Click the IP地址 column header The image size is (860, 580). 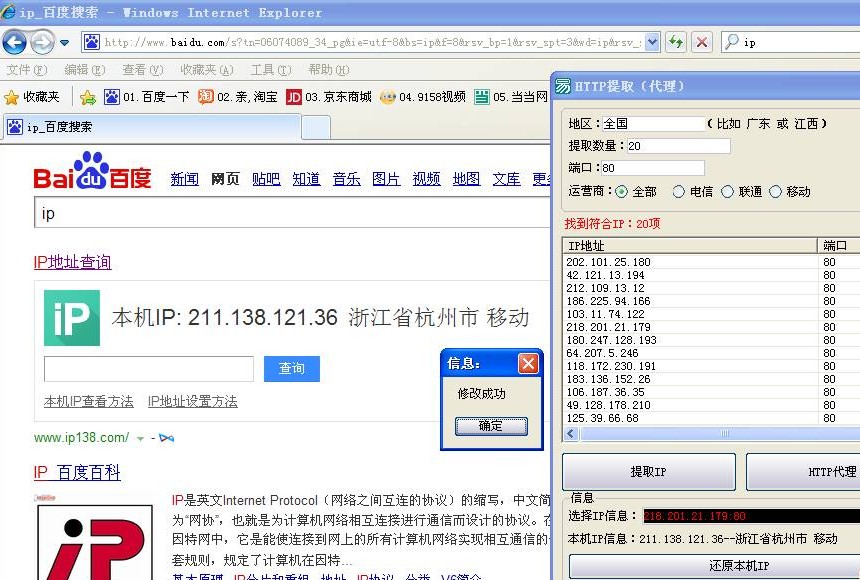coord(690,246)
